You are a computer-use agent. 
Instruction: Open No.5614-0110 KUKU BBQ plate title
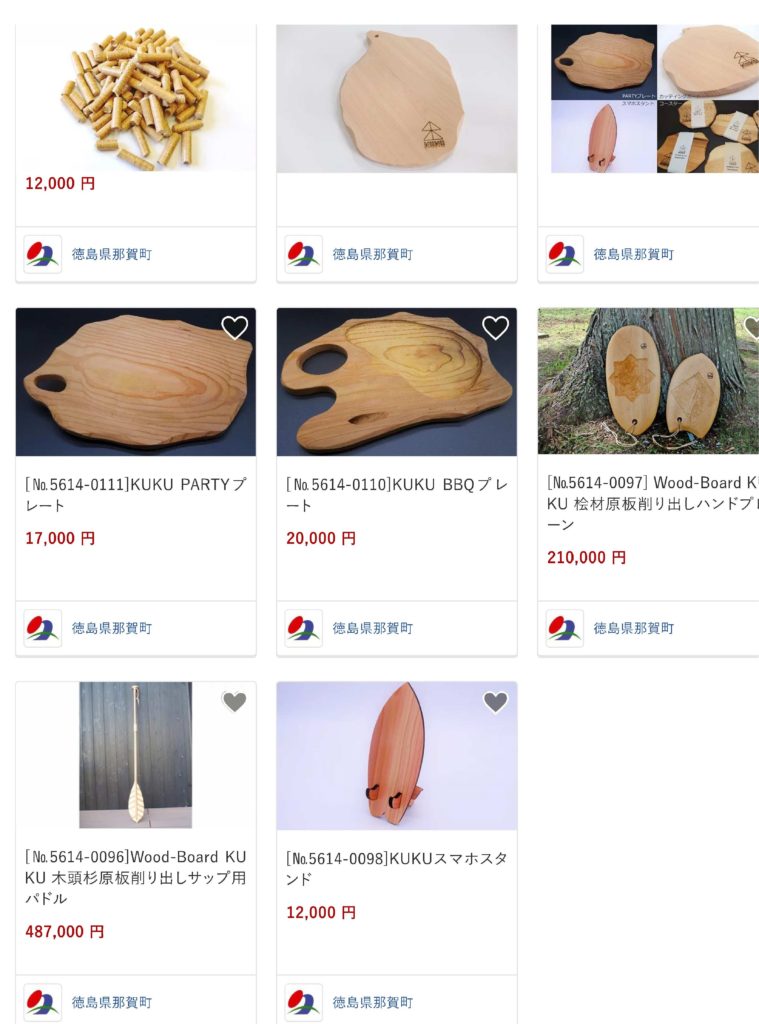(x=396, y=494)
